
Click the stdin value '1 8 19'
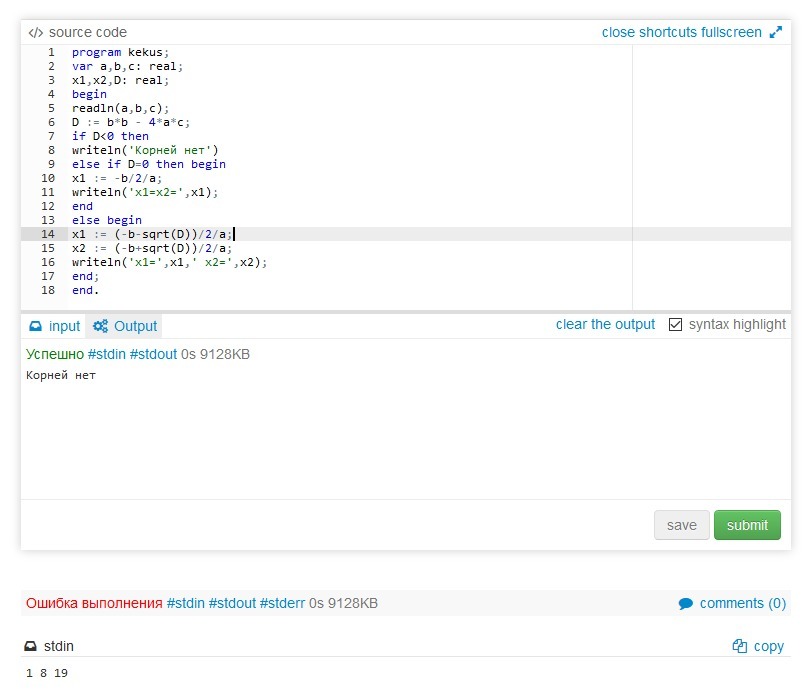47,673
